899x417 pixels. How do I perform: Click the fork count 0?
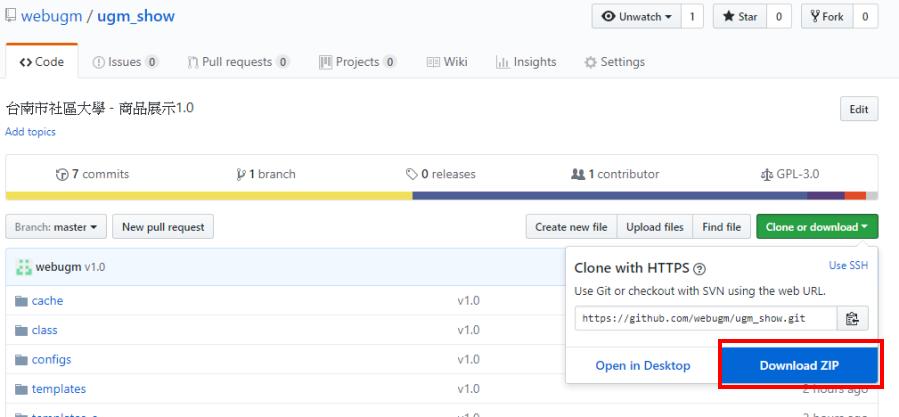pos(865,17)
